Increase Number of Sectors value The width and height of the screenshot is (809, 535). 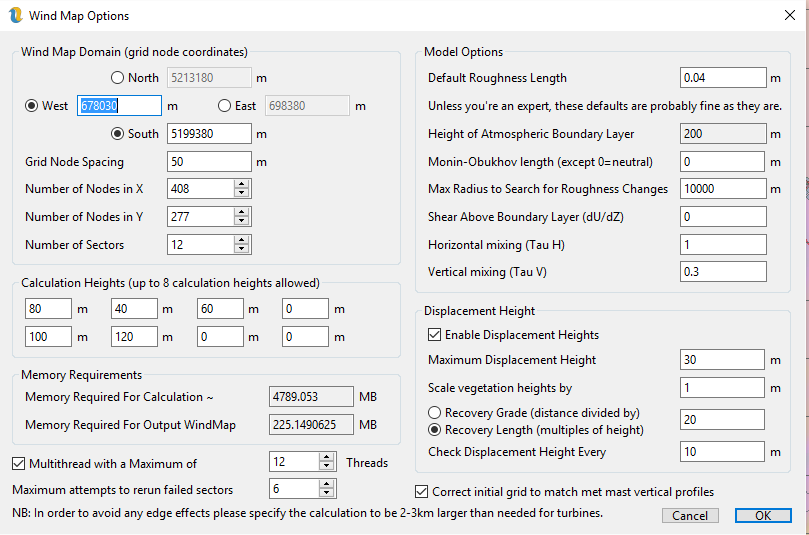pos(242,240)
